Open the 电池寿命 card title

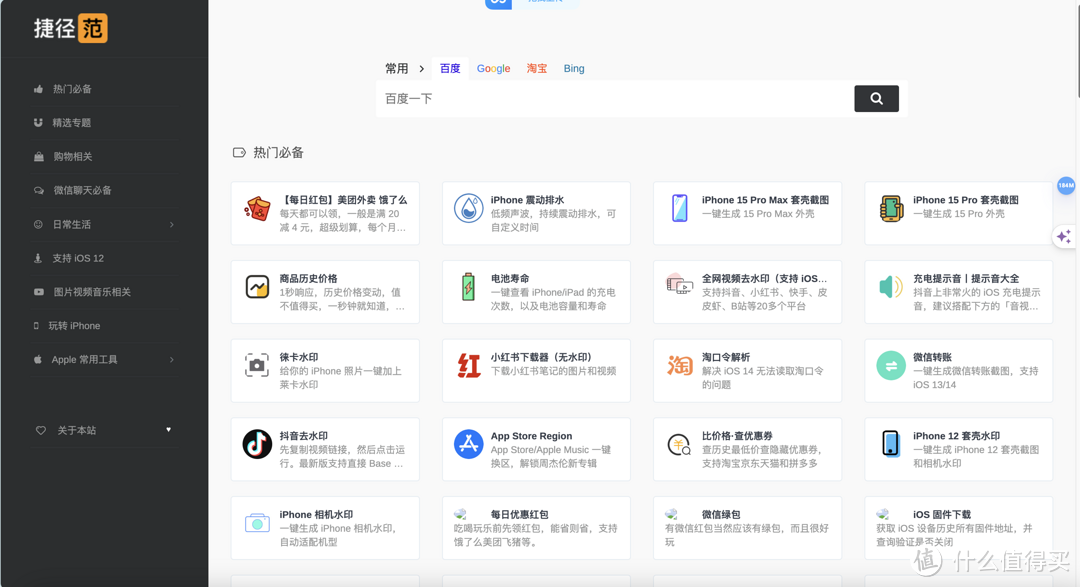click(x=510, y=278)
